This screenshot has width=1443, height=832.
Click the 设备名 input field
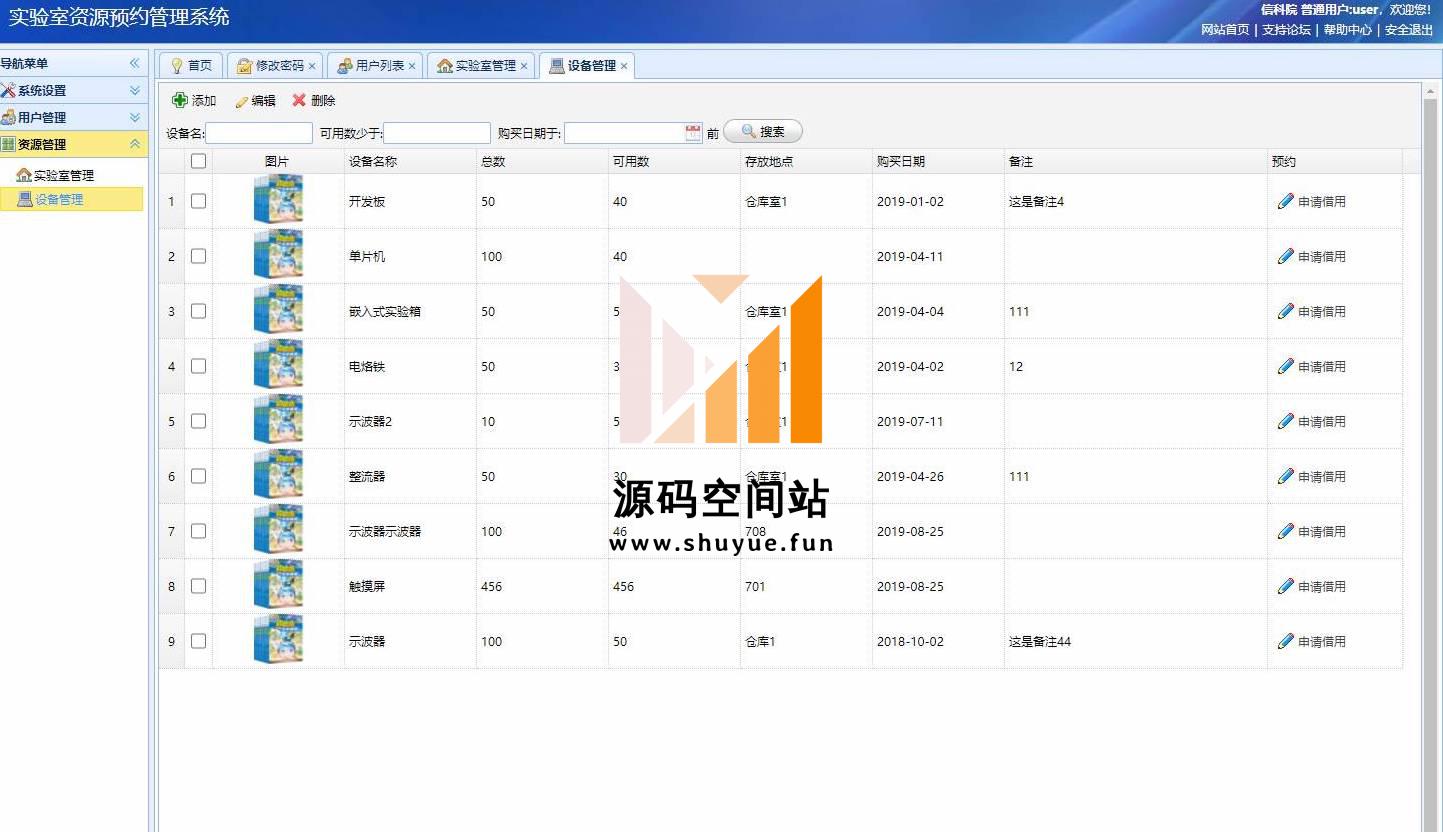(259, 133)
